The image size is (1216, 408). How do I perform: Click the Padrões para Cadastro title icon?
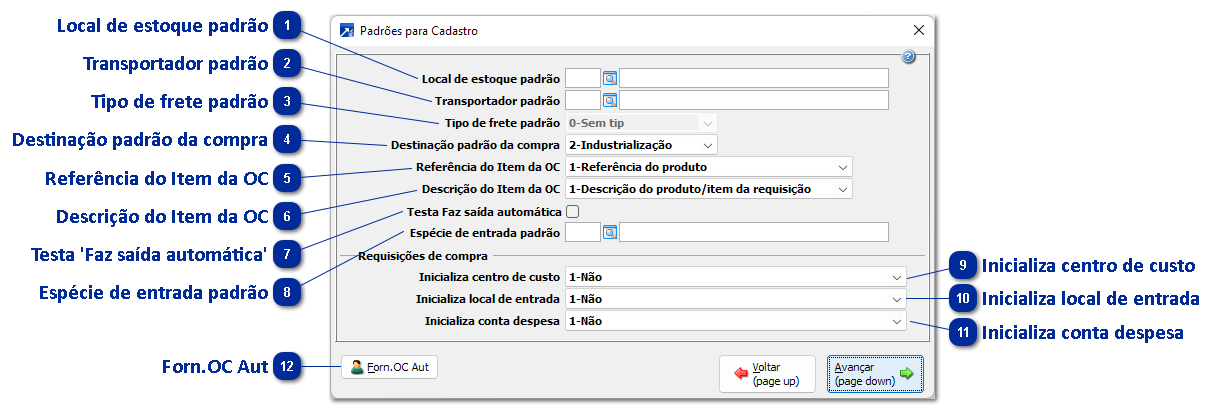[347, 31]
